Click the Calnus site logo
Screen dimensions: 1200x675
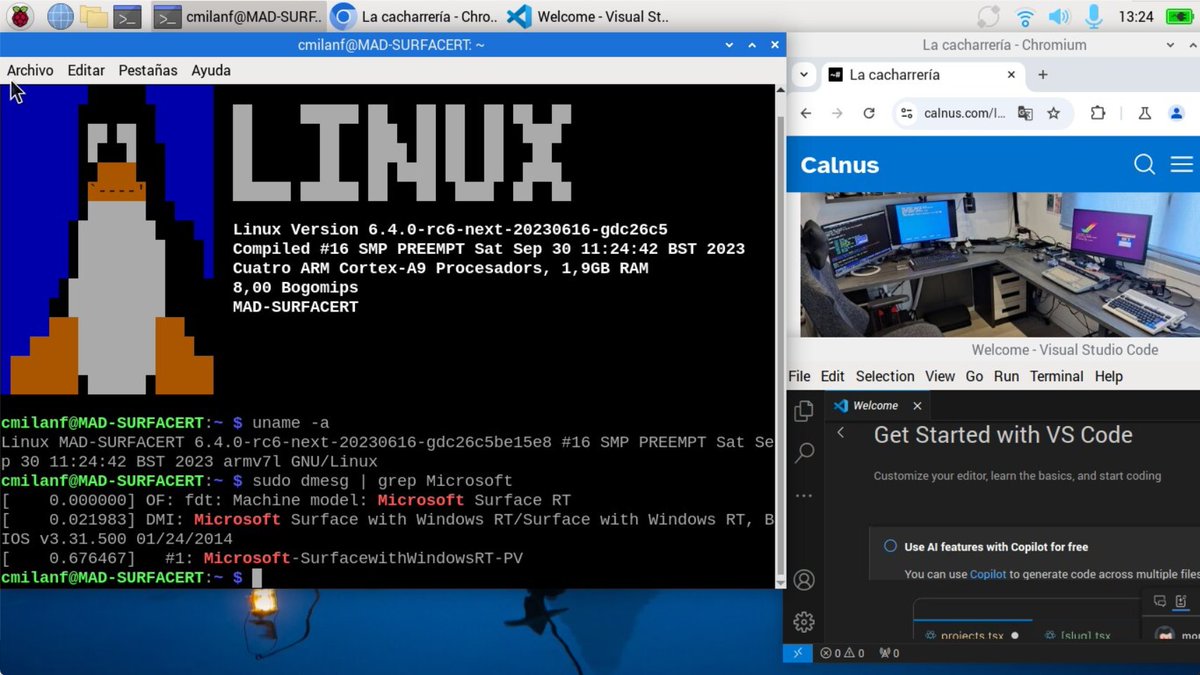(840, 165)
